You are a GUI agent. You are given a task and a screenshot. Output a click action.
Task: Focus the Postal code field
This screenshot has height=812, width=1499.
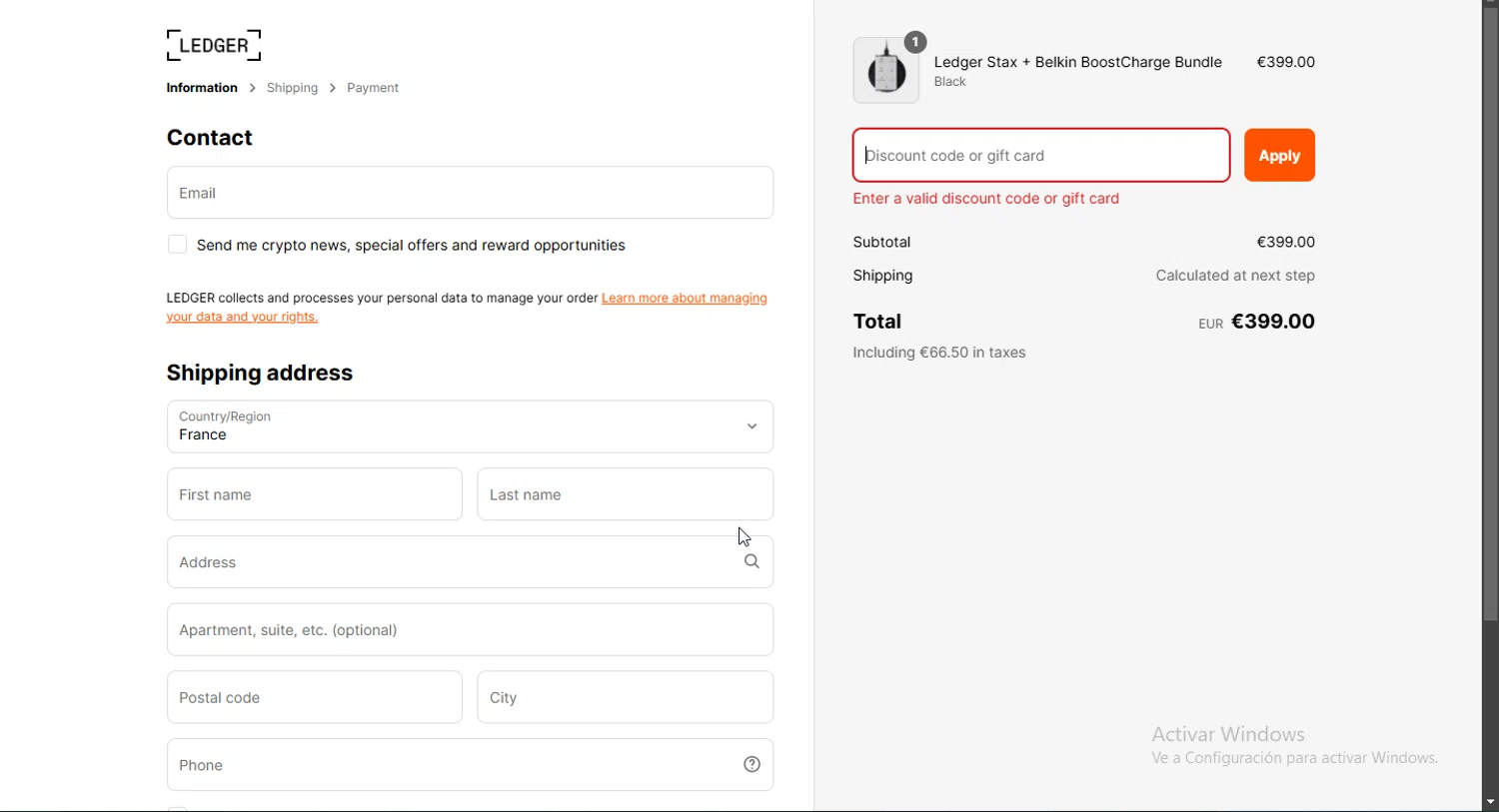pyautogui.click(x=315, y=697)
